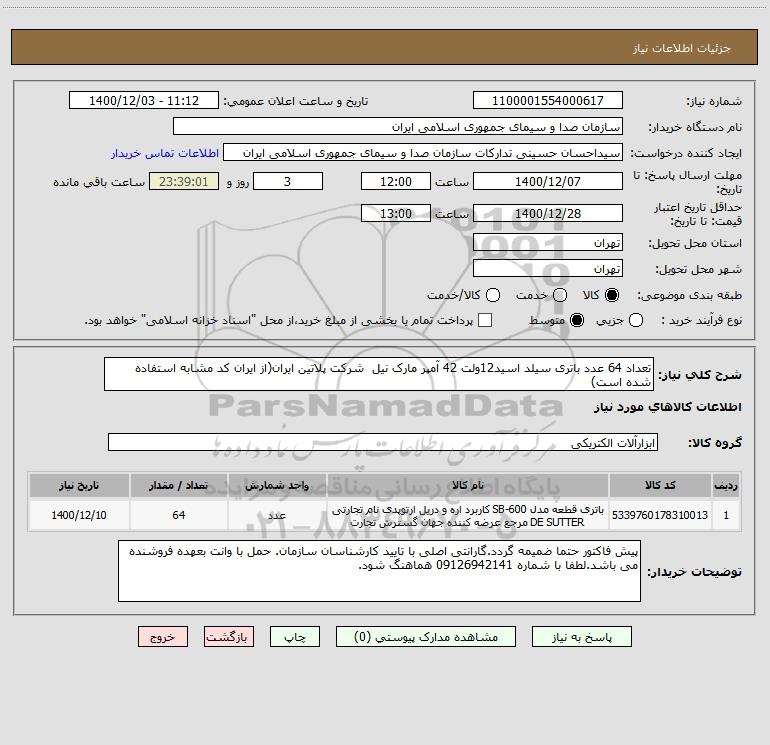
Task: Select the جزیی purchase type radio
Action: 635,320
